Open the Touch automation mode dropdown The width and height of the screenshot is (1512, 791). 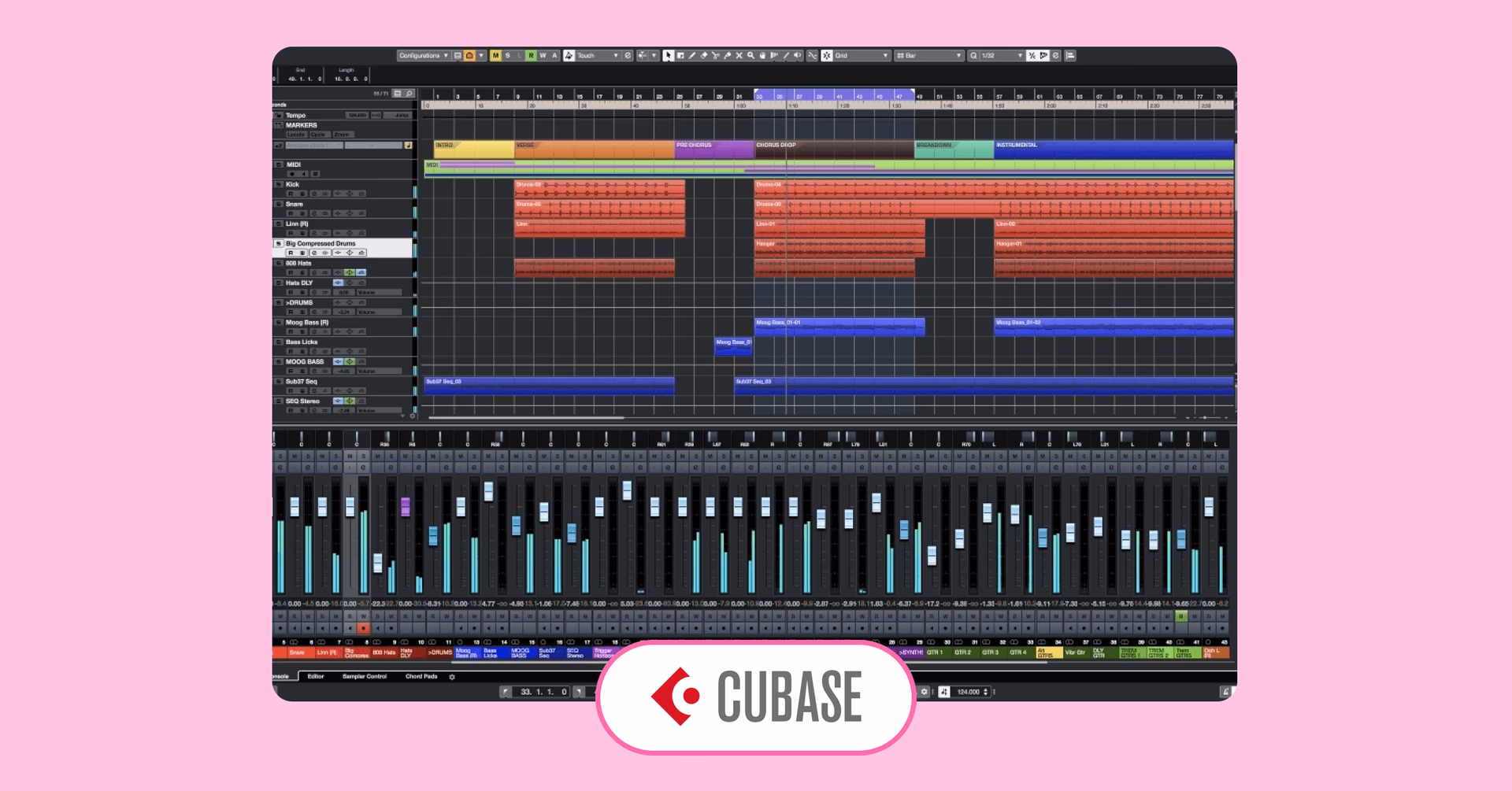pyautogui.click(x=598, y=55)
